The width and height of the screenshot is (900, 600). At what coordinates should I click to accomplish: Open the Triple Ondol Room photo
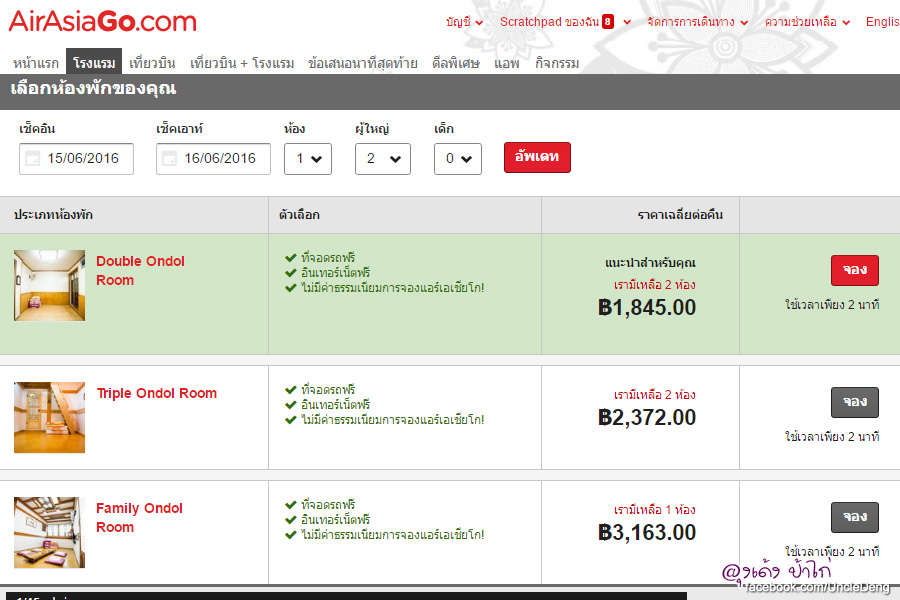point(49,417)
